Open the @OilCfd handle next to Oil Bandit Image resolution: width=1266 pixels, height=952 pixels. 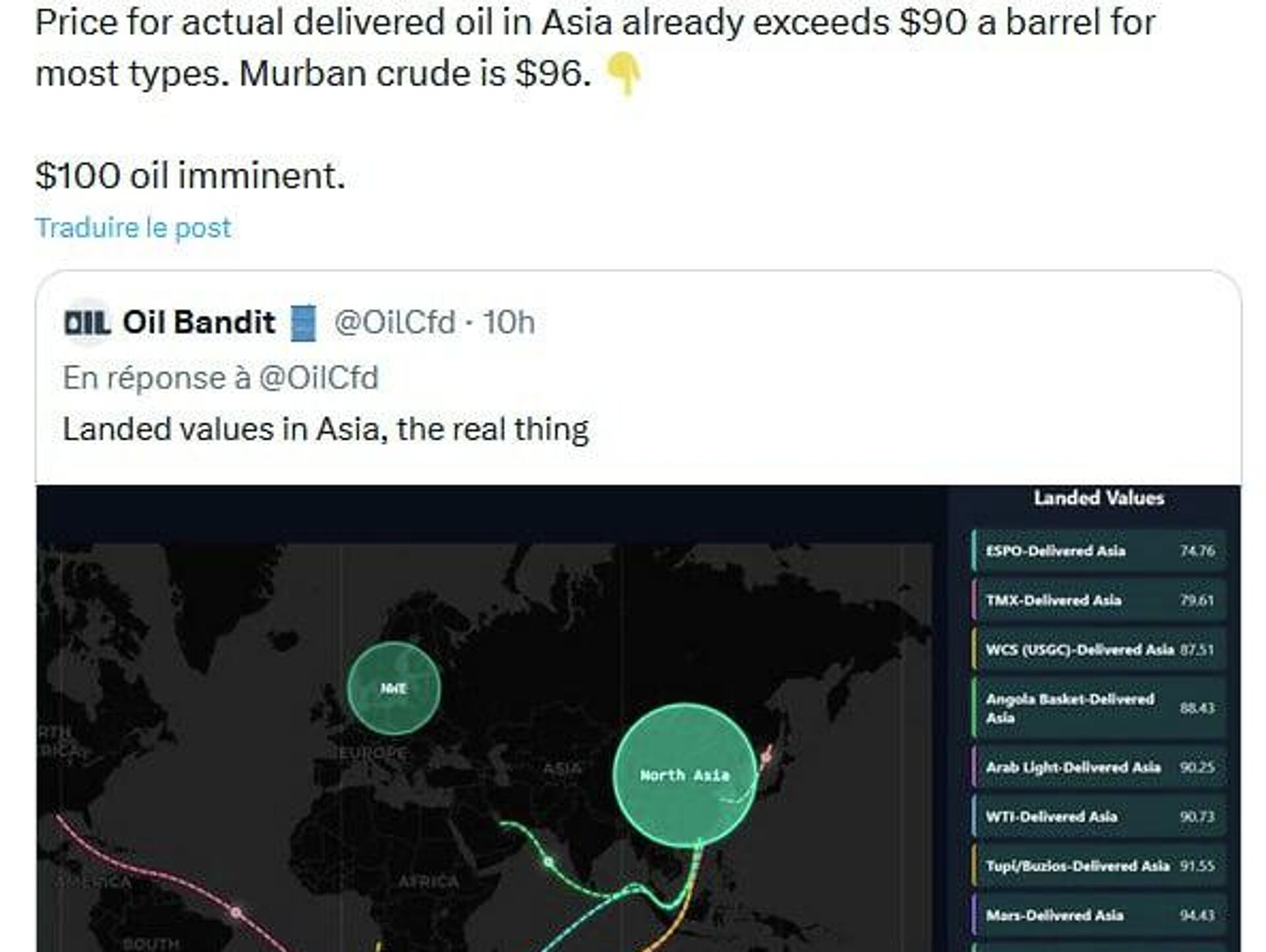click(394, 322)
